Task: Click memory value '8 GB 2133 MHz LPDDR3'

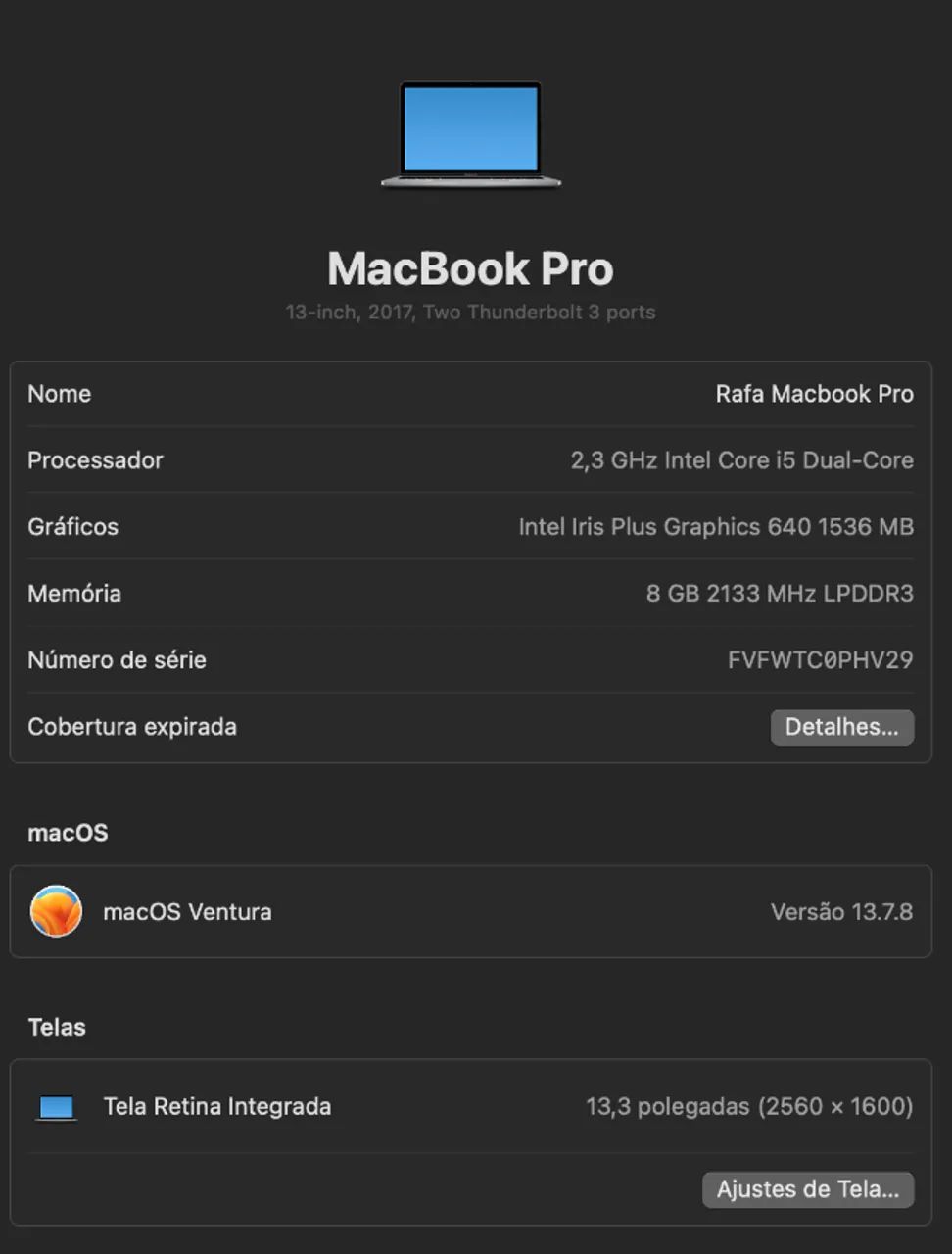Action: pos(780,594)
